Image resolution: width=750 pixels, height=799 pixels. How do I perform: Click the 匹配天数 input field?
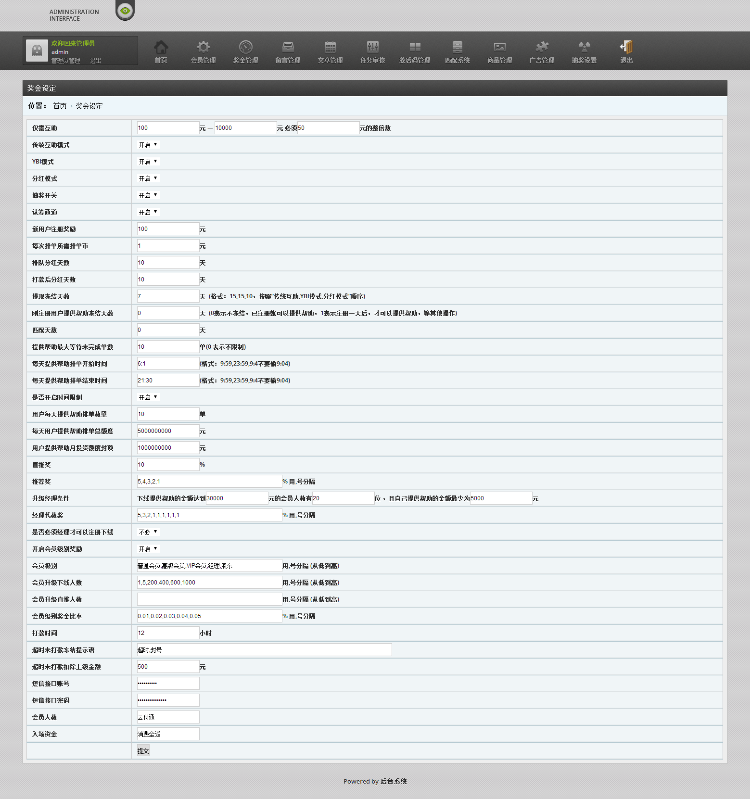(x=167, y=330)
